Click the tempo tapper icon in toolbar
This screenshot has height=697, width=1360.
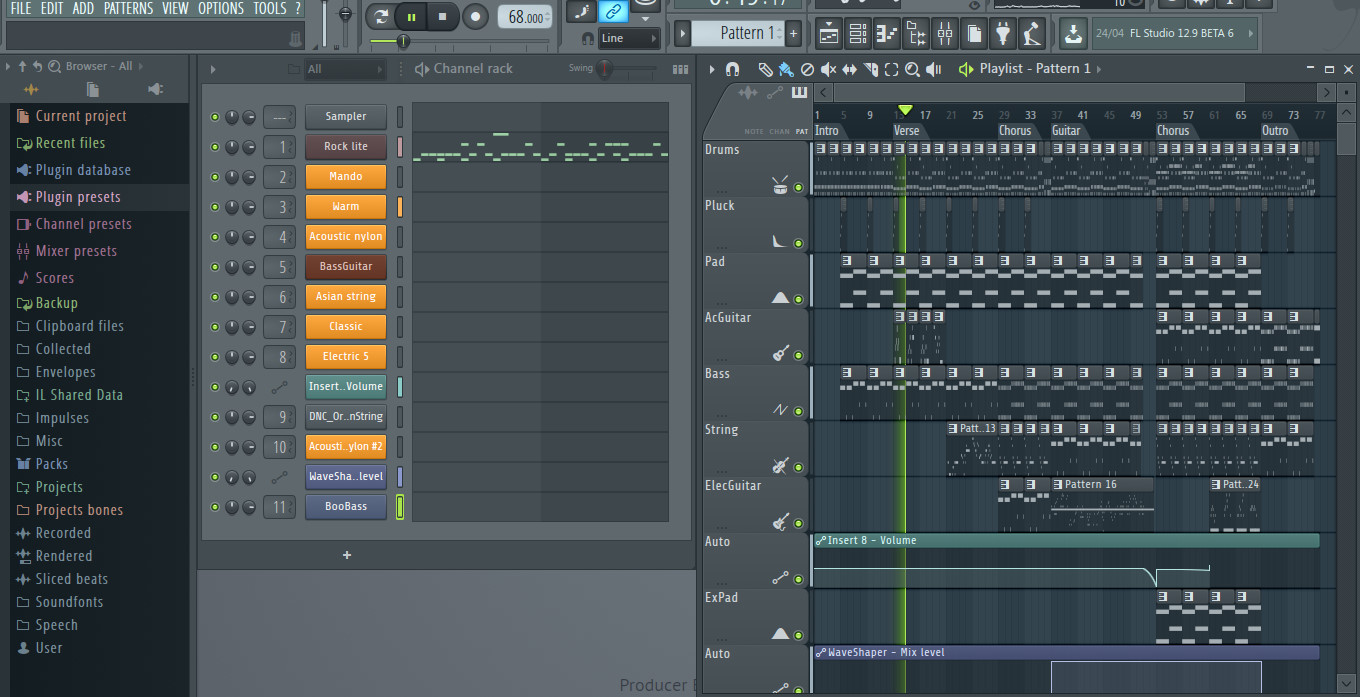coord(1032,33)
